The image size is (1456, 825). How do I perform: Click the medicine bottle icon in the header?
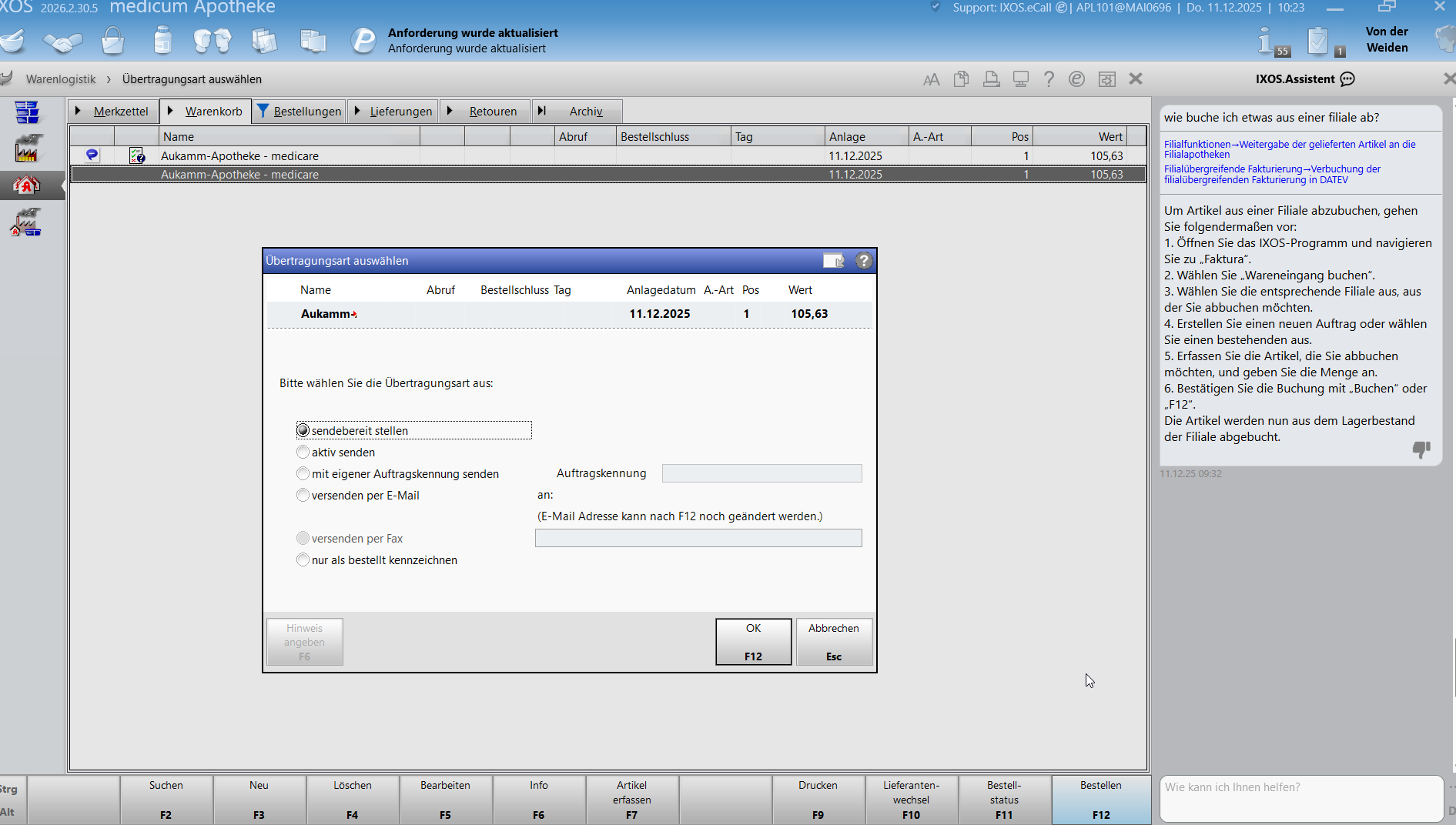point(162,40)
